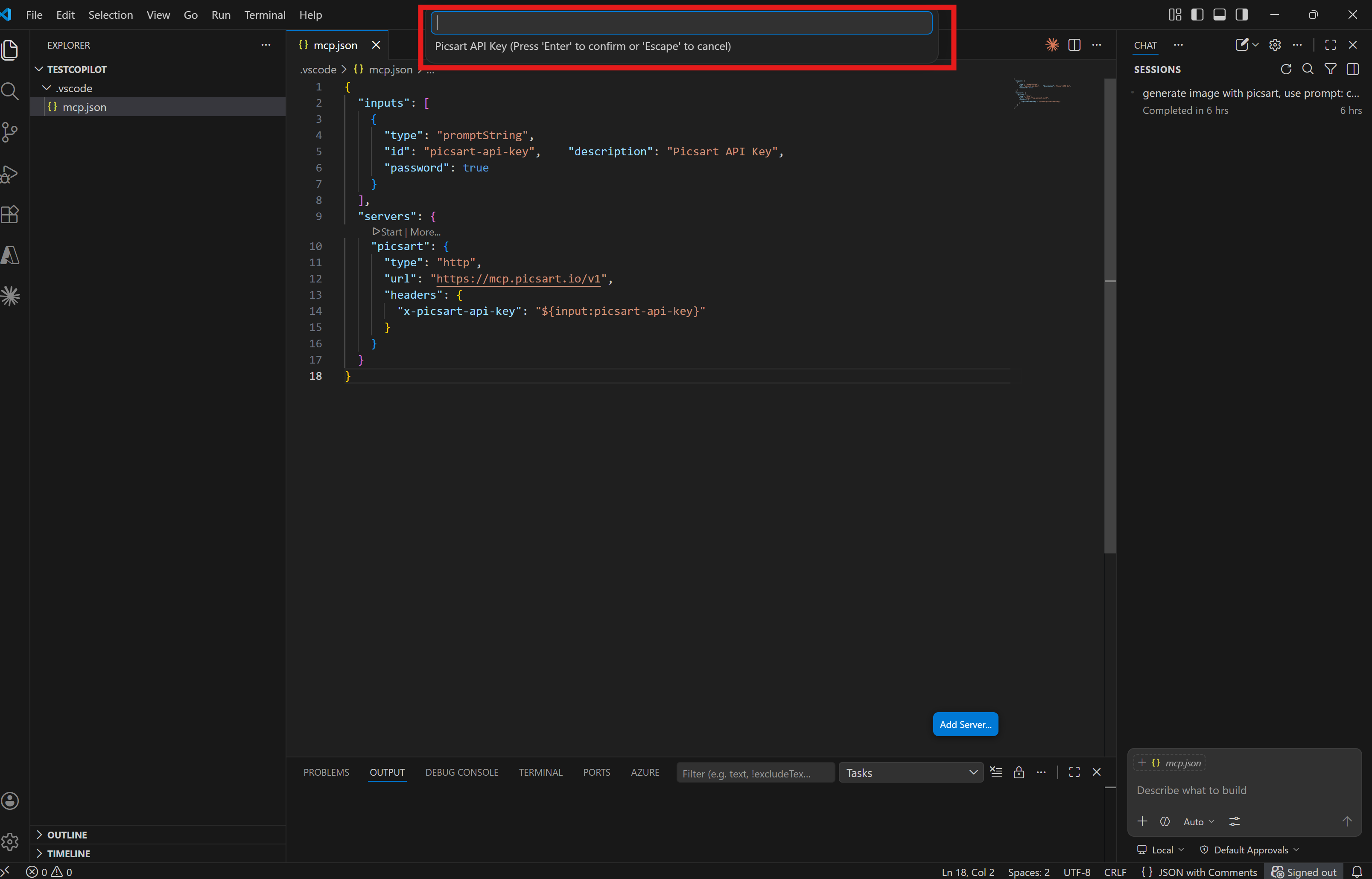
Task: Switch to the DEBUG CONSOLE tab
Action: (461, 772)
